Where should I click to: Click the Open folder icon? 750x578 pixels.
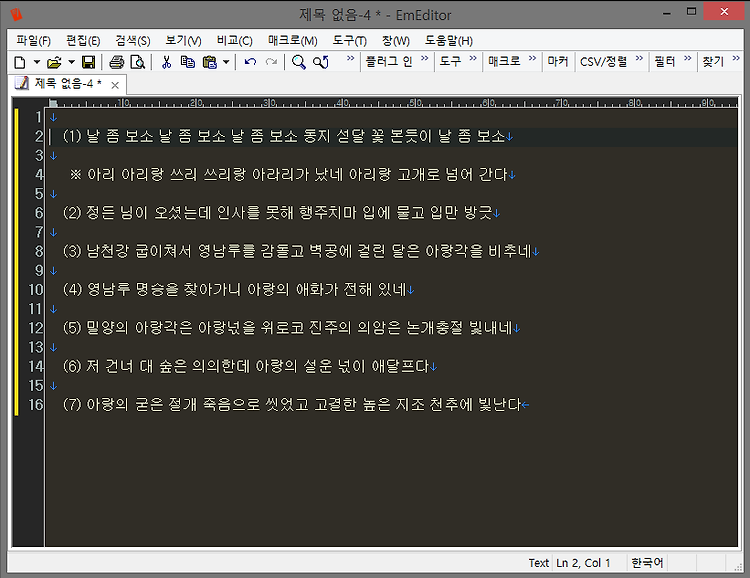[54, 62]
